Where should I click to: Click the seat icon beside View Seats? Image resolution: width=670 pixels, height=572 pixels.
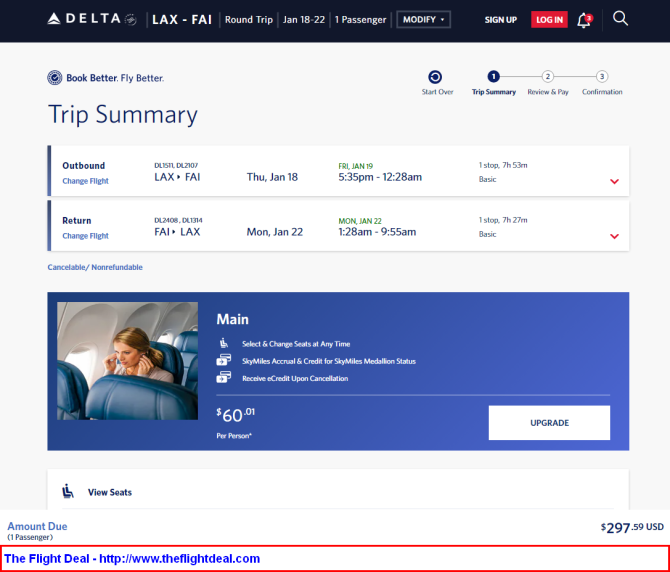(68, 491)
